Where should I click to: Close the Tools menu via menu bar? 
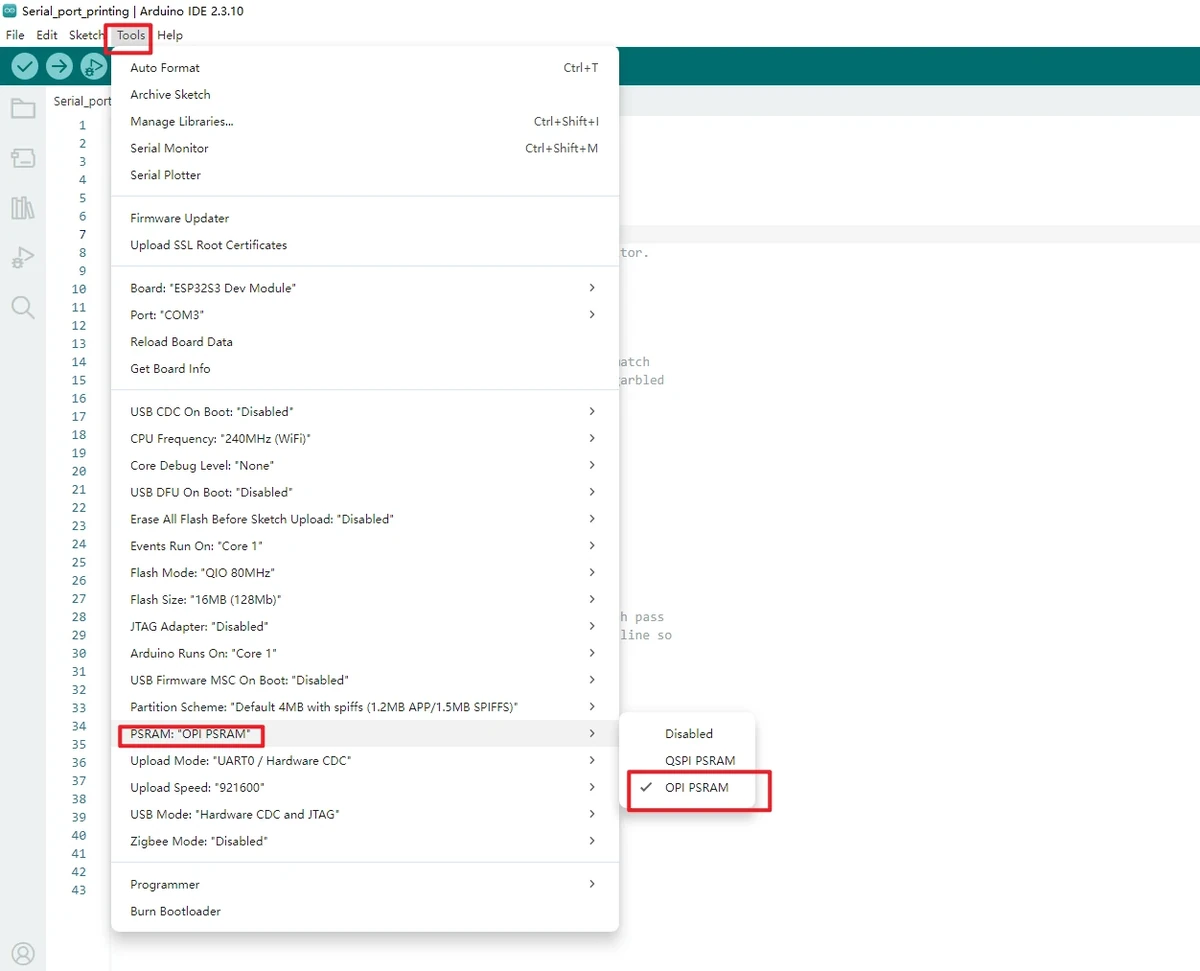point(131,35)
